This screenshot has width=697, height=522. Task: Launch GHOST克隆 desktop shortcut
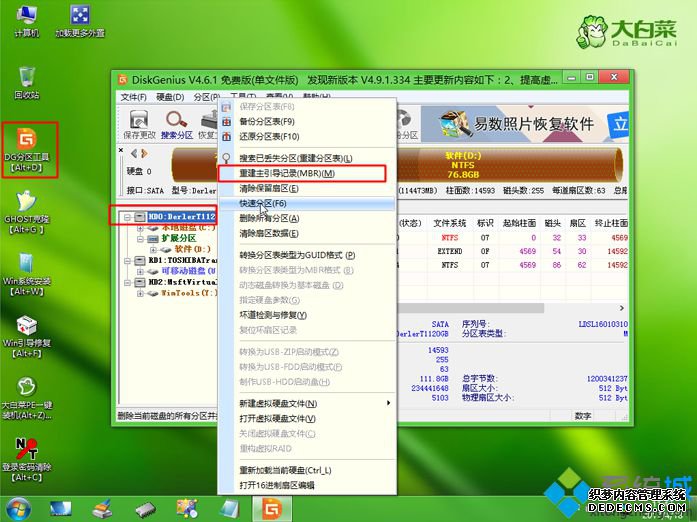coord(27,212)
